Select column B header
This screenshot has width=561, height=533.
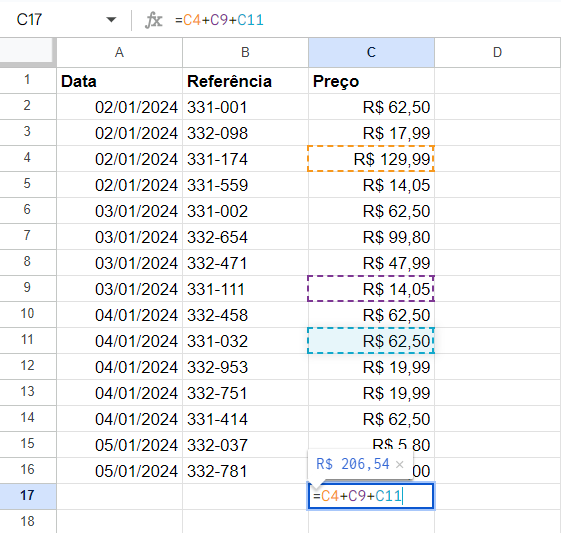(x=245, y=53)
